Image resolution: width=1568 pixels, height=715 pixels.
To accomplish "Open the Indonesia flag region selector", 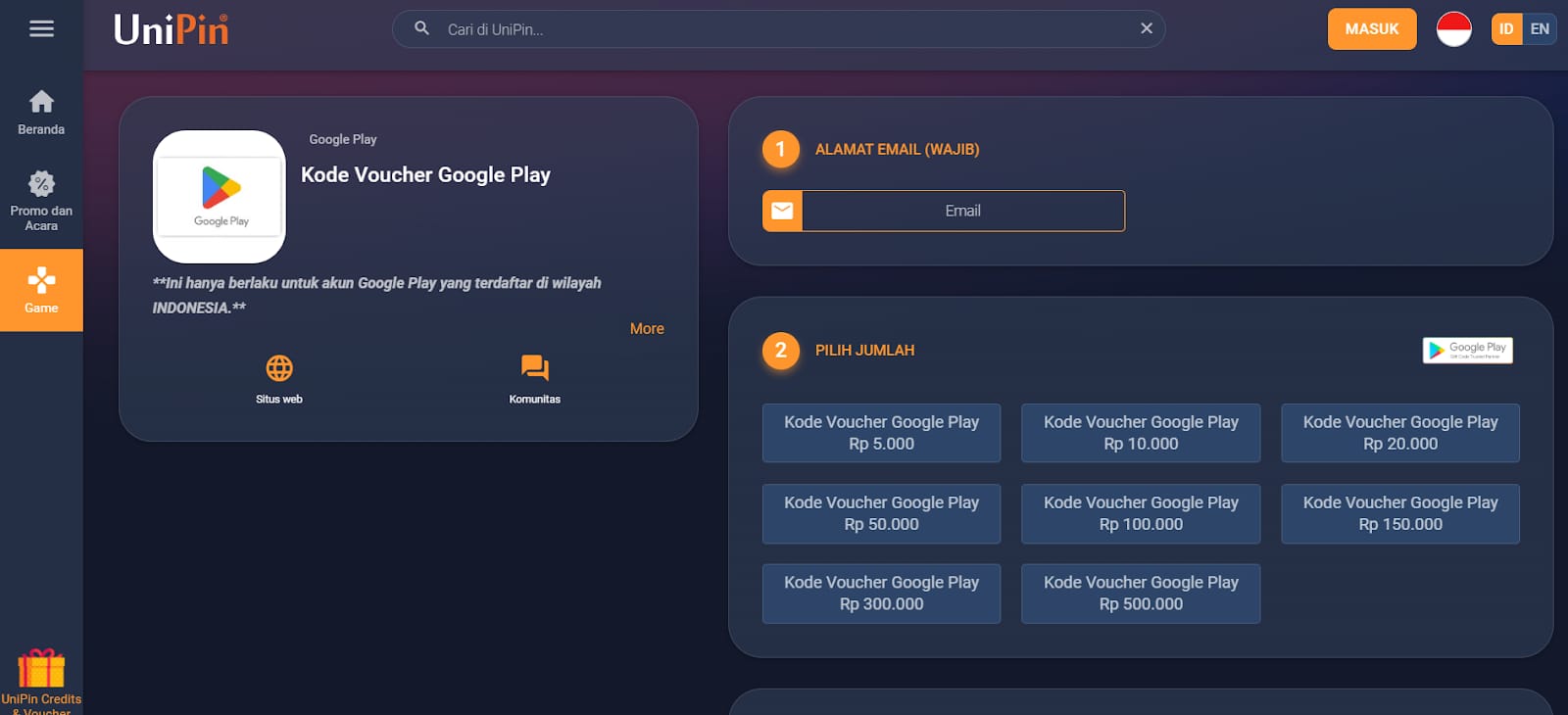I will (x=1454, y=29).
